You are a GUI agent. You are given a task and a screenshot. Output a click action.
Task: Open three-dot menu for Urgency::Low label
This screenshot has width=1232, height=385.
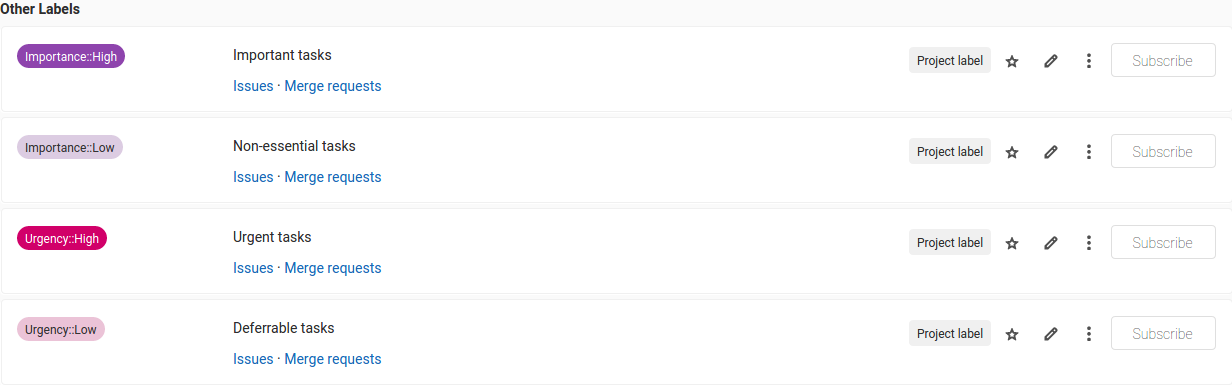(1088, 334)
